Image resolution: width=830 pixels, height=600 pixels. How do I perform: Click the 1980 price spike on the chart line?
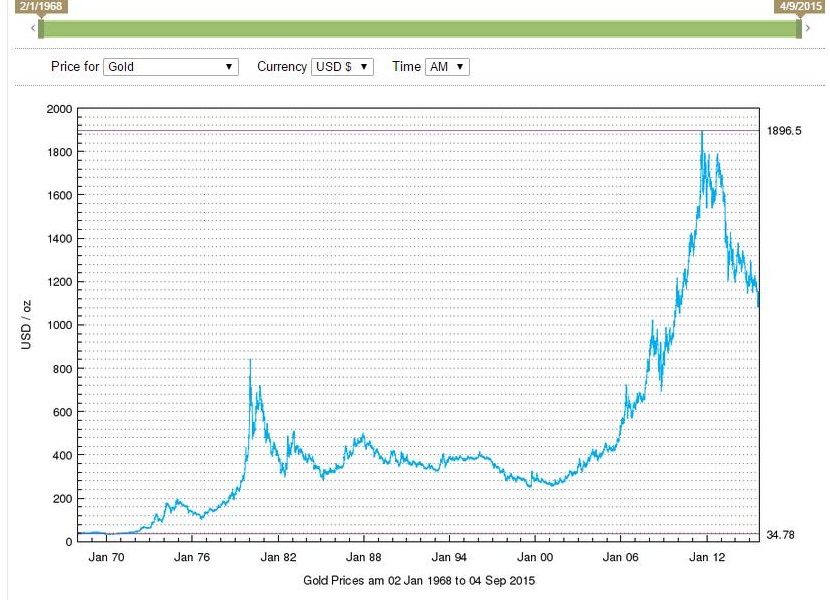(x=250, y=360)
